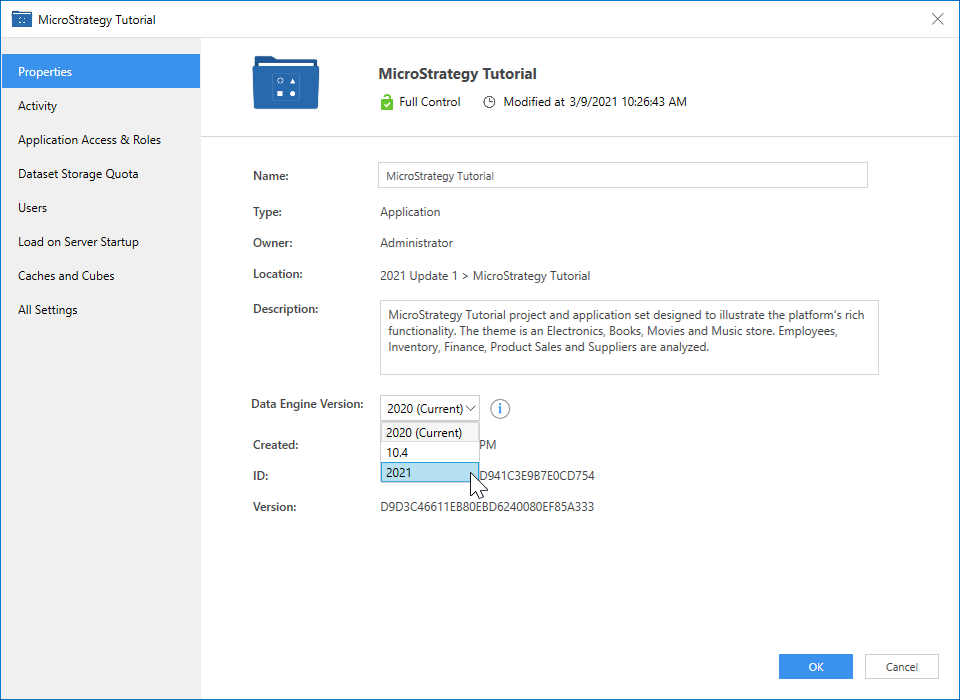Open the Dataset Storage Quota section
This screenshot has height=700, width=960.
pos(80,173)
